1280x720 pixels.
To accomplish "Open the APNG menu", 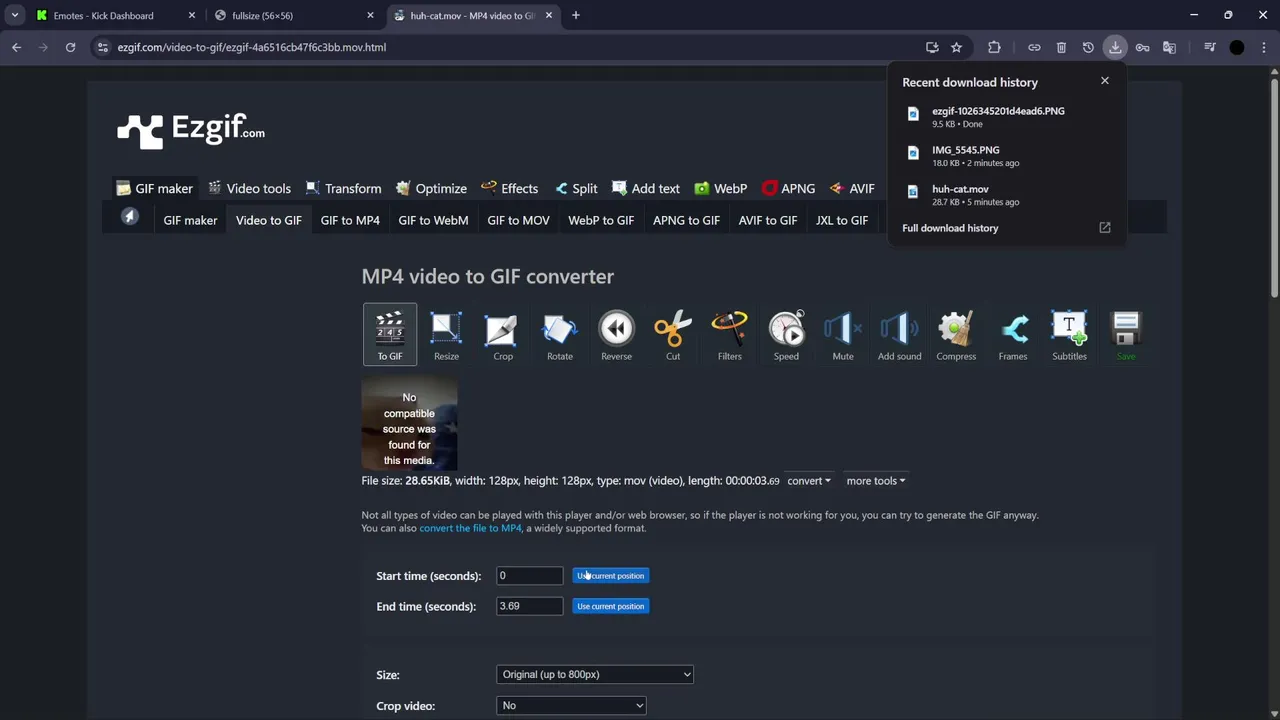I will (x=788, y=188).
